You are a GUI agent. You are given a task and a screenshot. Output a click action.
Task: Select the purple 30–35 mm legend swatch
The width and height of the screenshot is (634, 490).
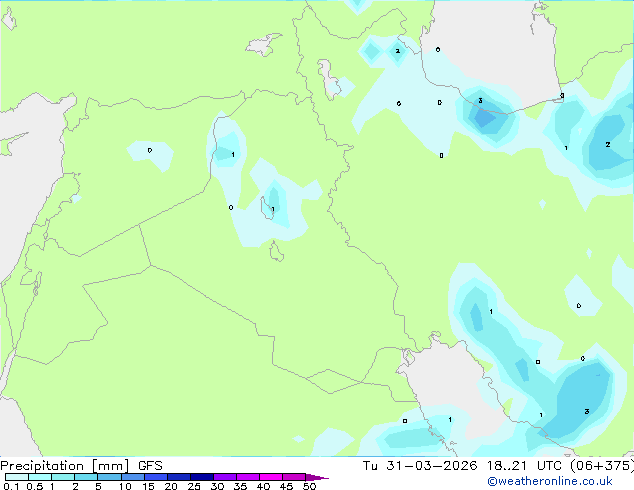pos(225,477)
